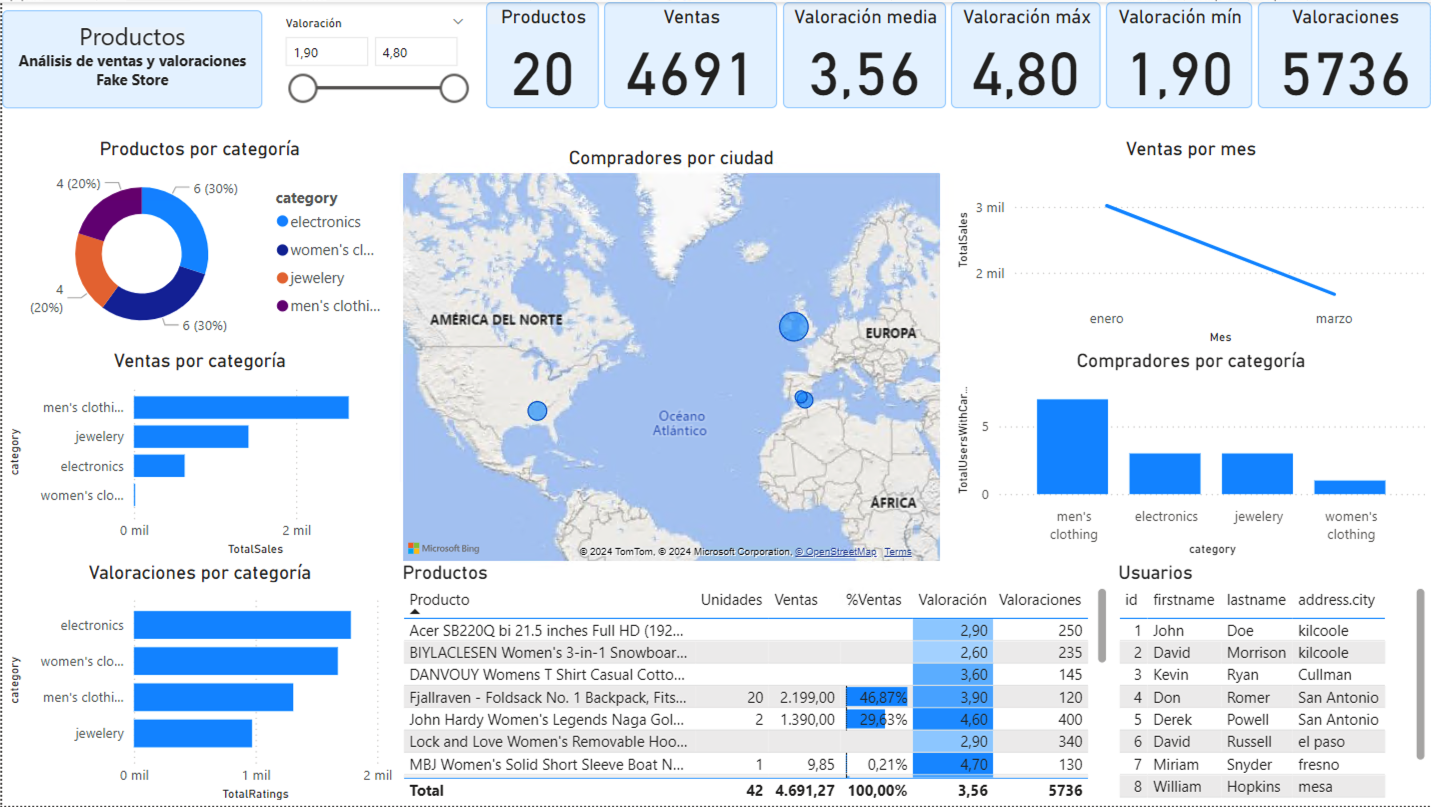Select men's clothing bar in Ventas por categoría

[x=241, y=407]
